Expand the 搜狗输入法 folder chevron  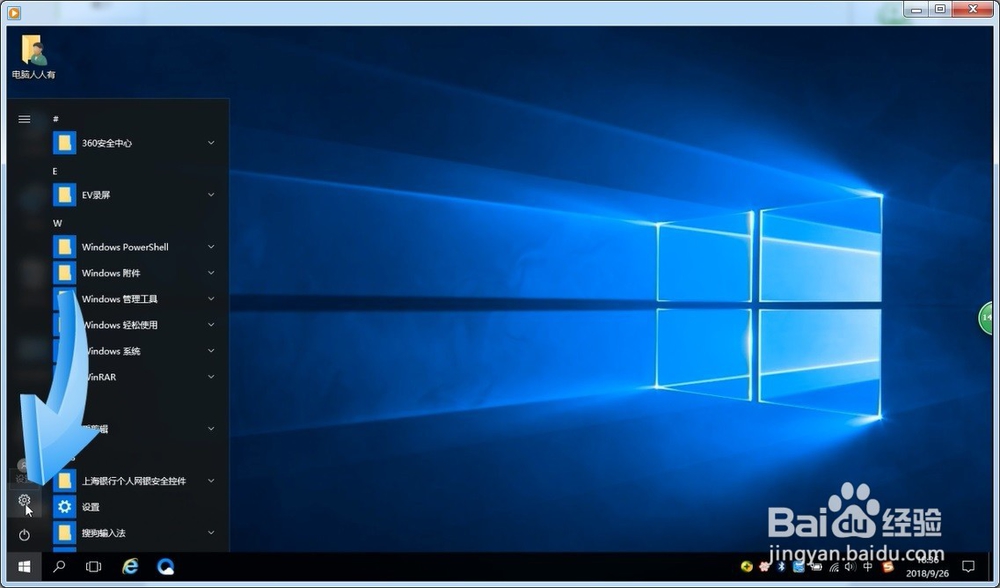click(211, 533)
